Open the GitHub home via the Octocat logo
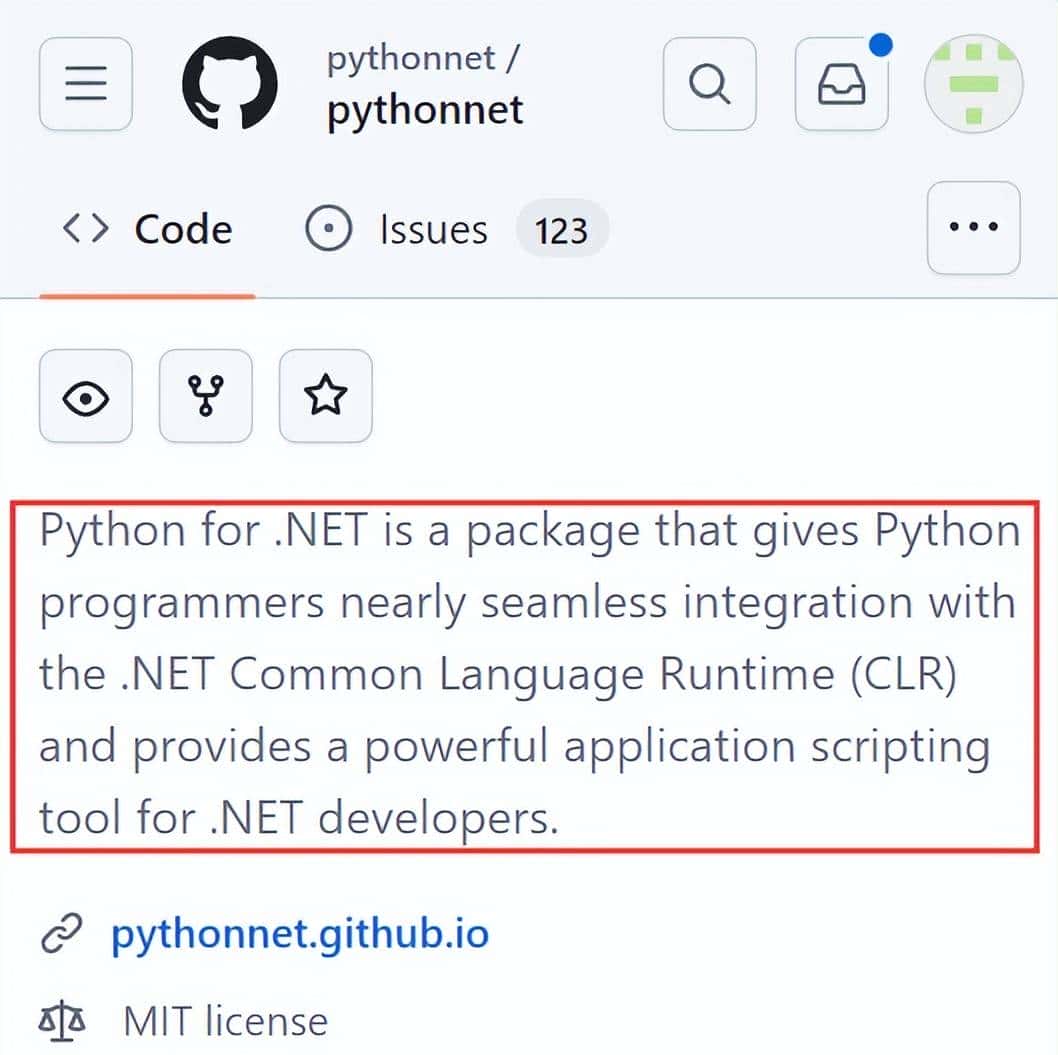The image size is (1058, 1055). 229,84
